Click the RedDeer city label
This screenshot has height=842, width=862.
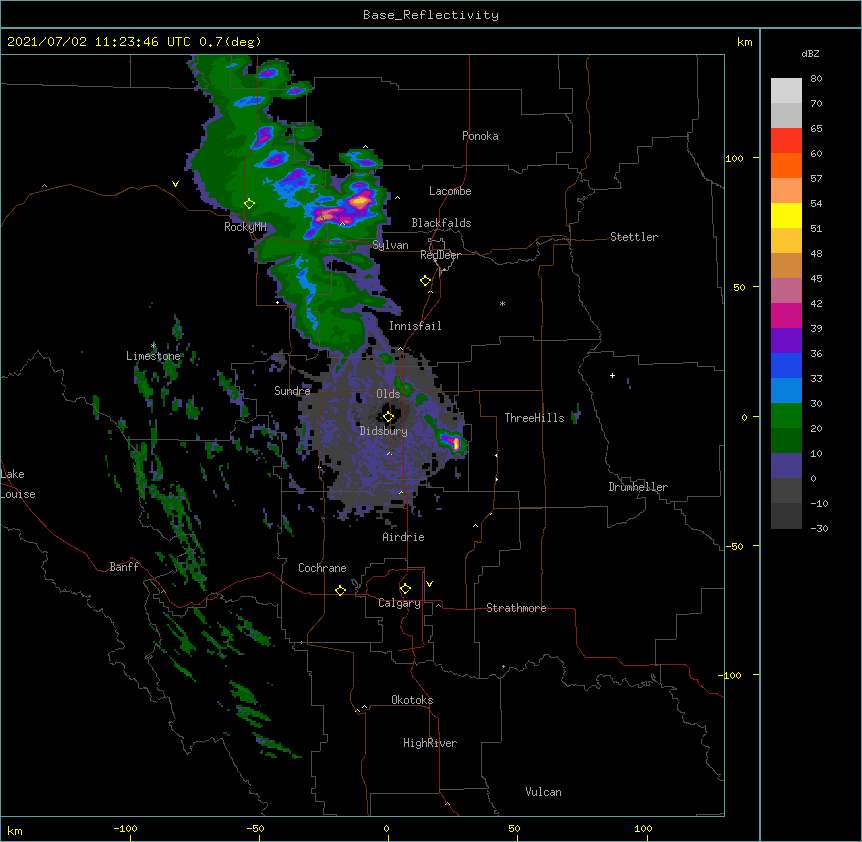[440, 255]
